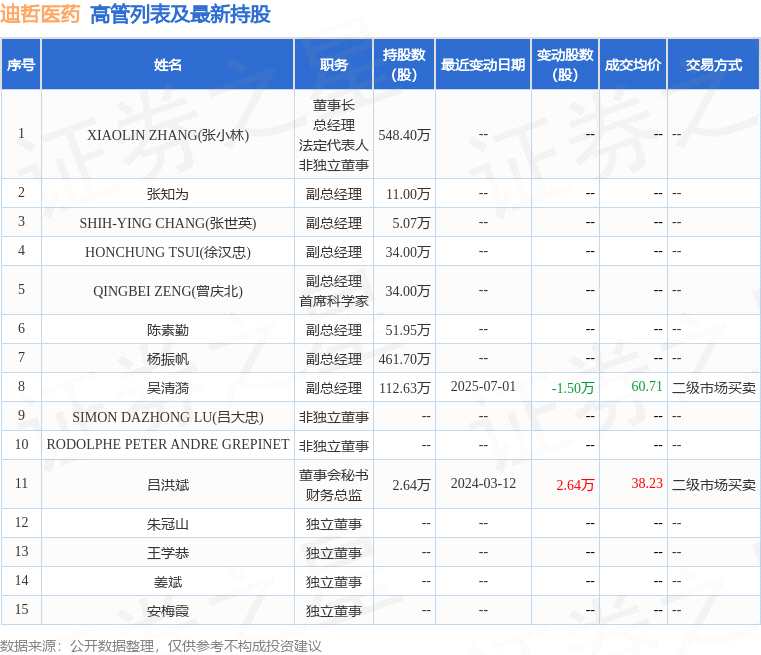This screenshot has width=761, height=655.
Task: Select the 职务 column header
Action: click(333, 65)
